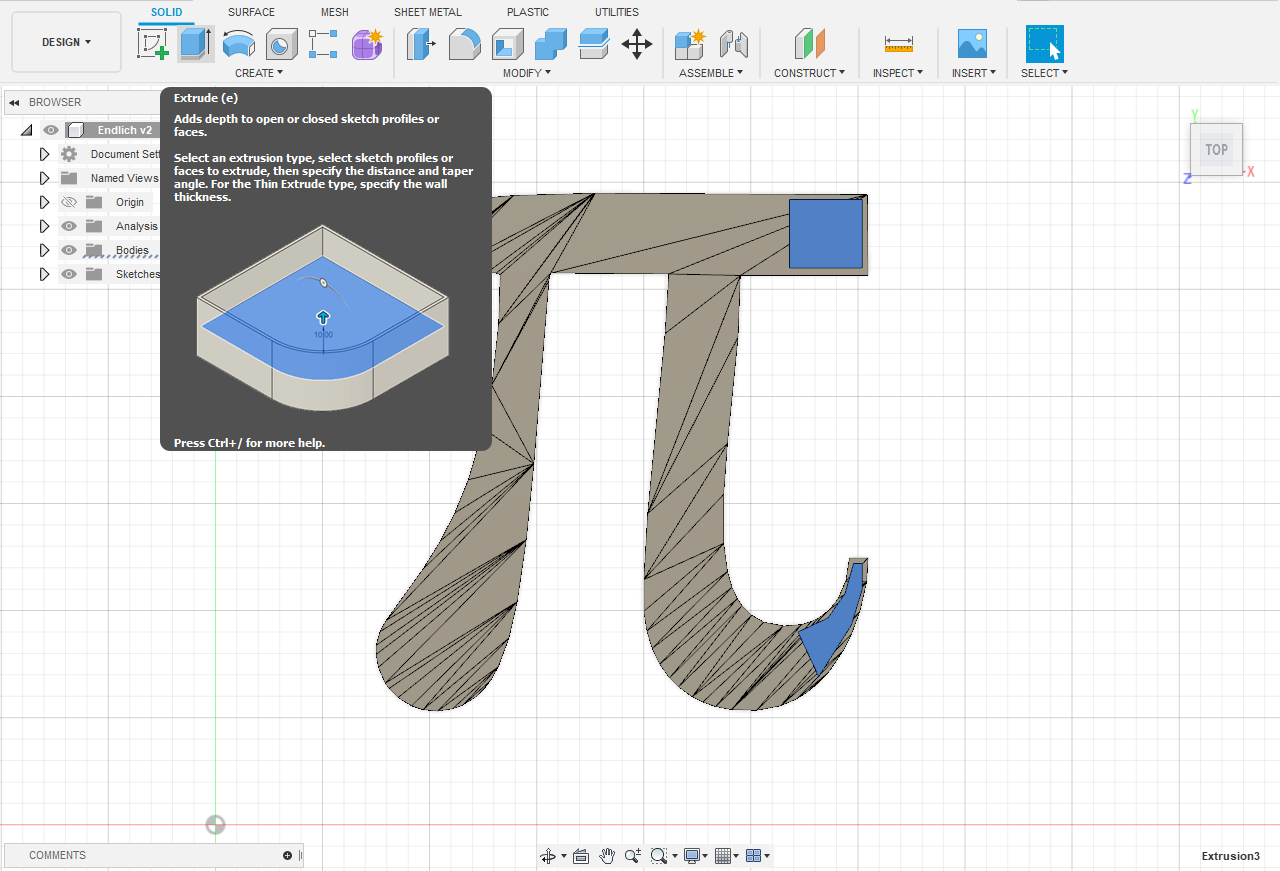Toggle visibility of the Bodies folder
Screen dimensions: 1280x871
(x=69, y=250)
